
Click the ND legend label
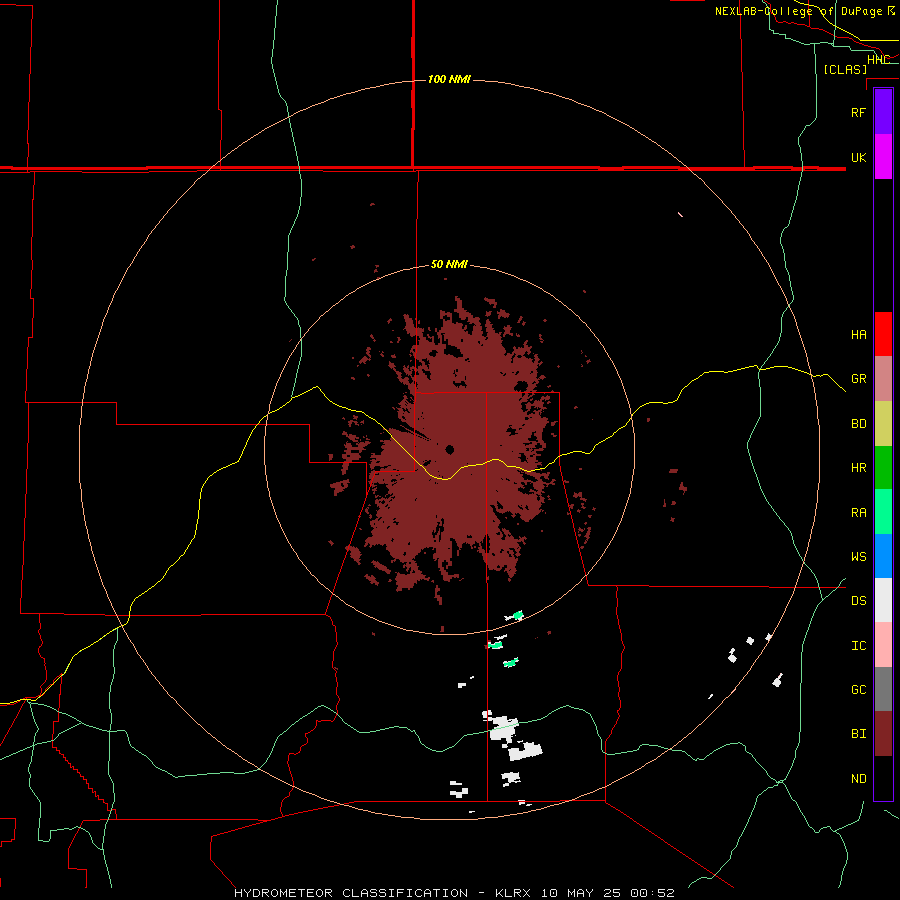[x=858, y=779]
